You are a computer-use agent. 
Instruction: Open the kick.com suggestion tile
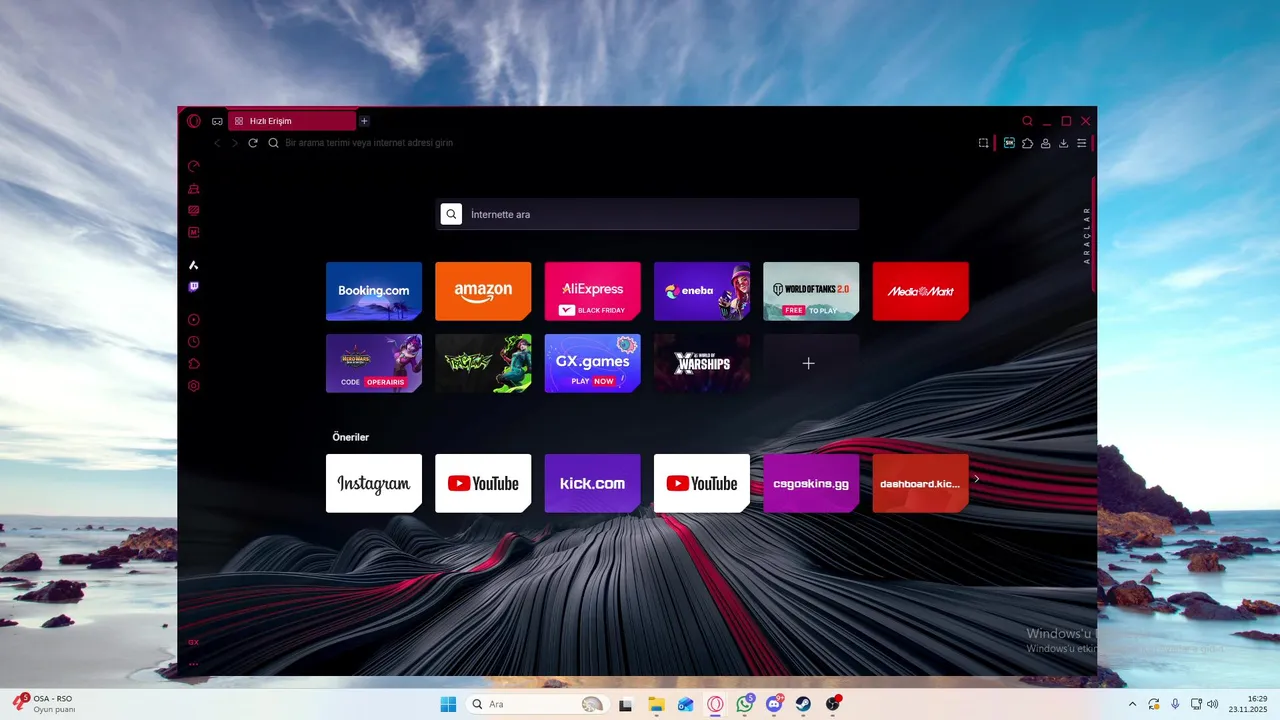click(592, 483)
